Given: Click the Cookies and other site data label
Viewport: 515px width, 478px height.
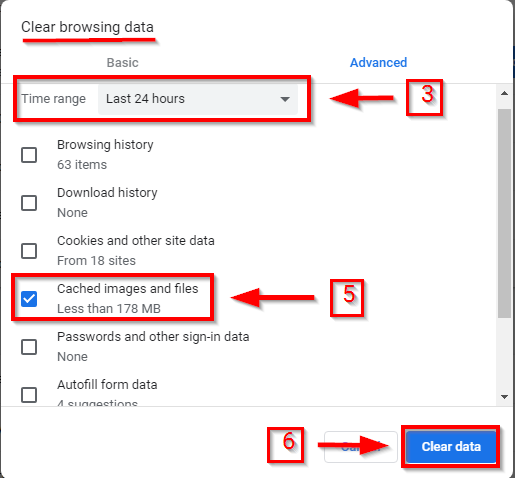Looking at the screenshot, I should (x=136, y=241).
